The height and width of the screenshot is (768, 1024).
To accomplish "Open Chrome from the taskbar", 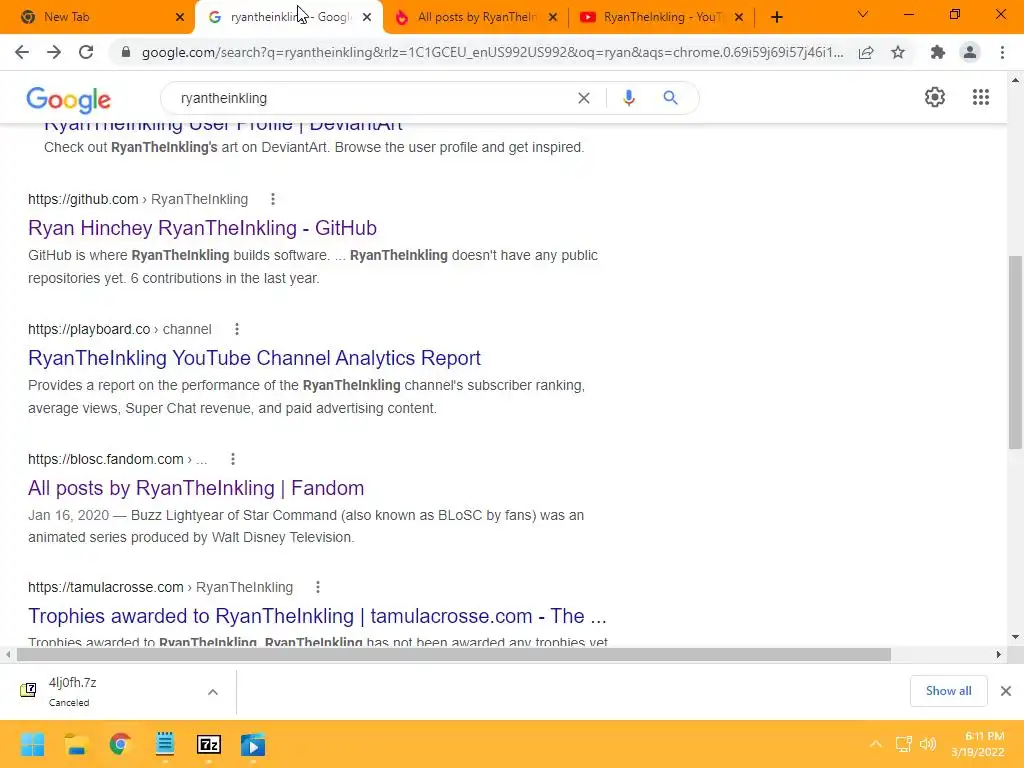I will point(120,744).
